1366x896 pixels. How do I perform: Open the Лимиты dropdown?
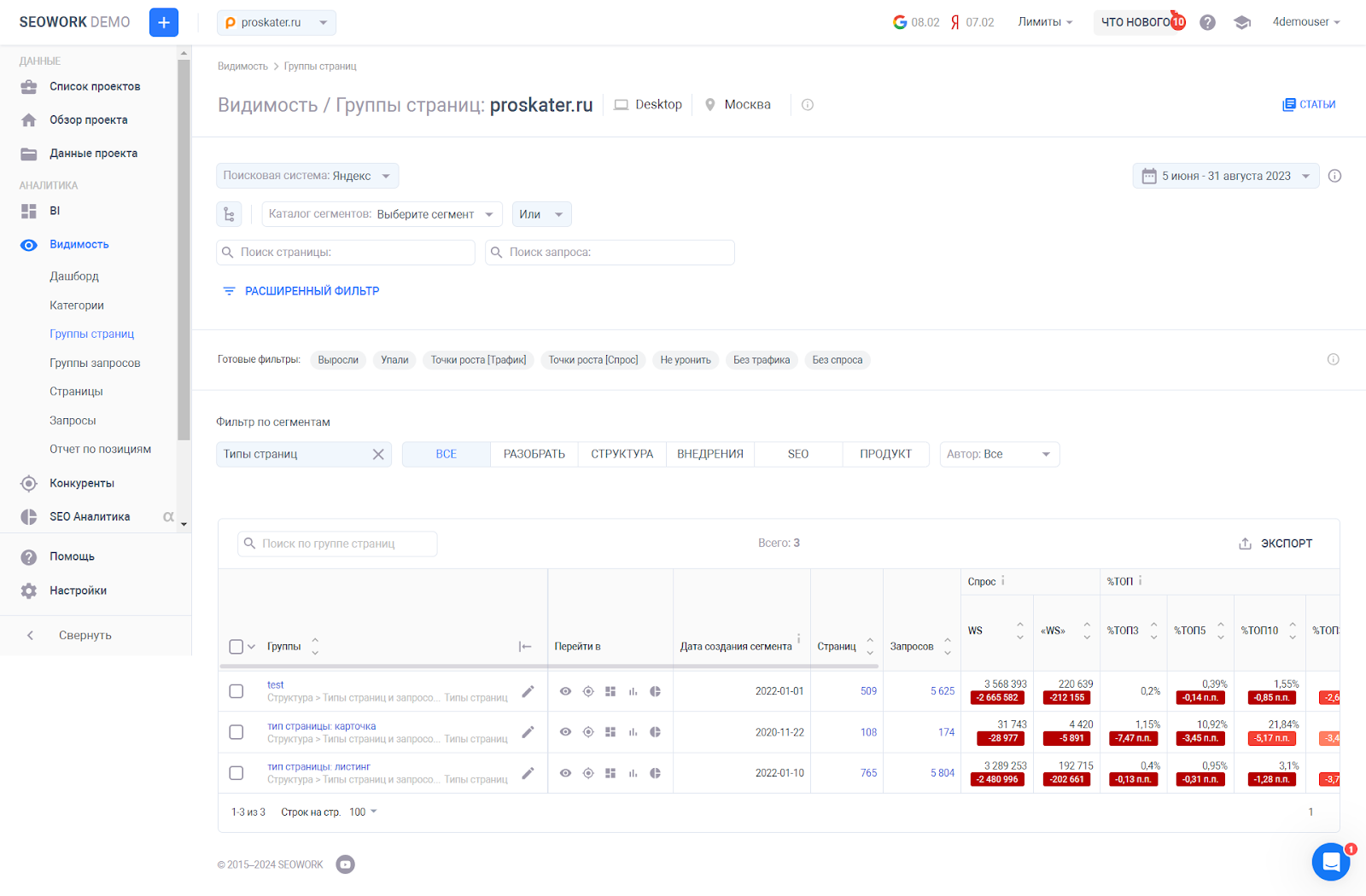(1045, 22)
